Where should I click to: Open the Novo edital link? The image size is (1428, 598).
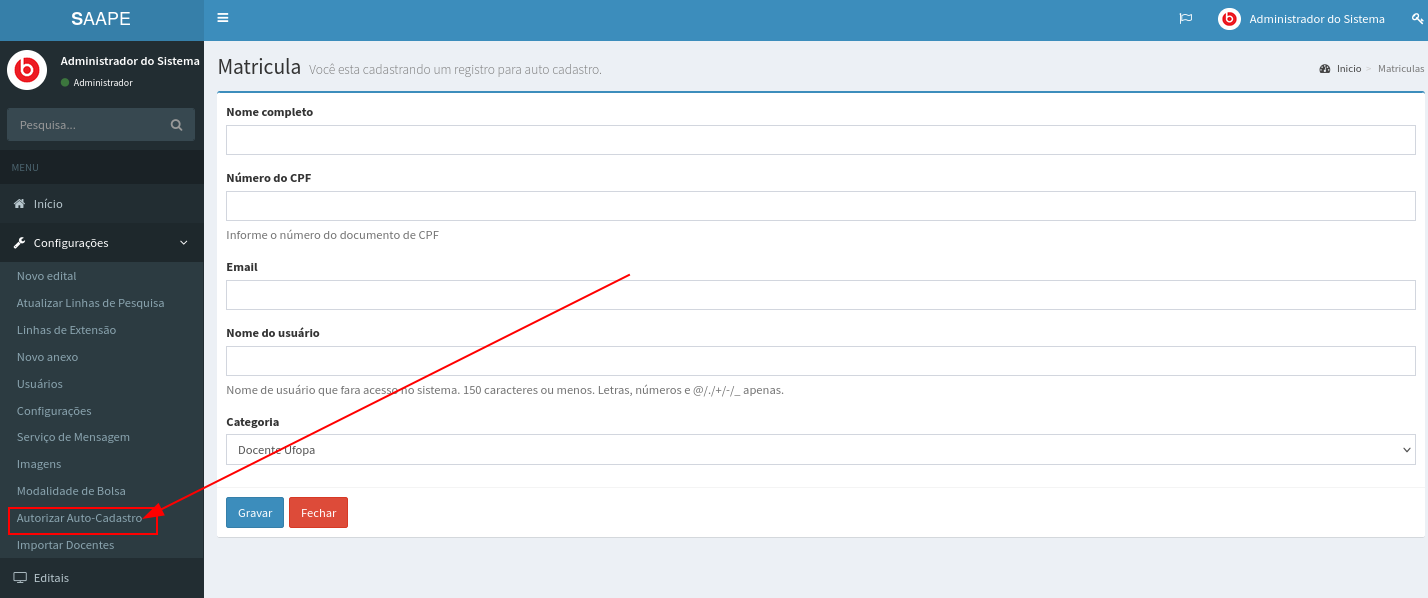click(47, 276)
